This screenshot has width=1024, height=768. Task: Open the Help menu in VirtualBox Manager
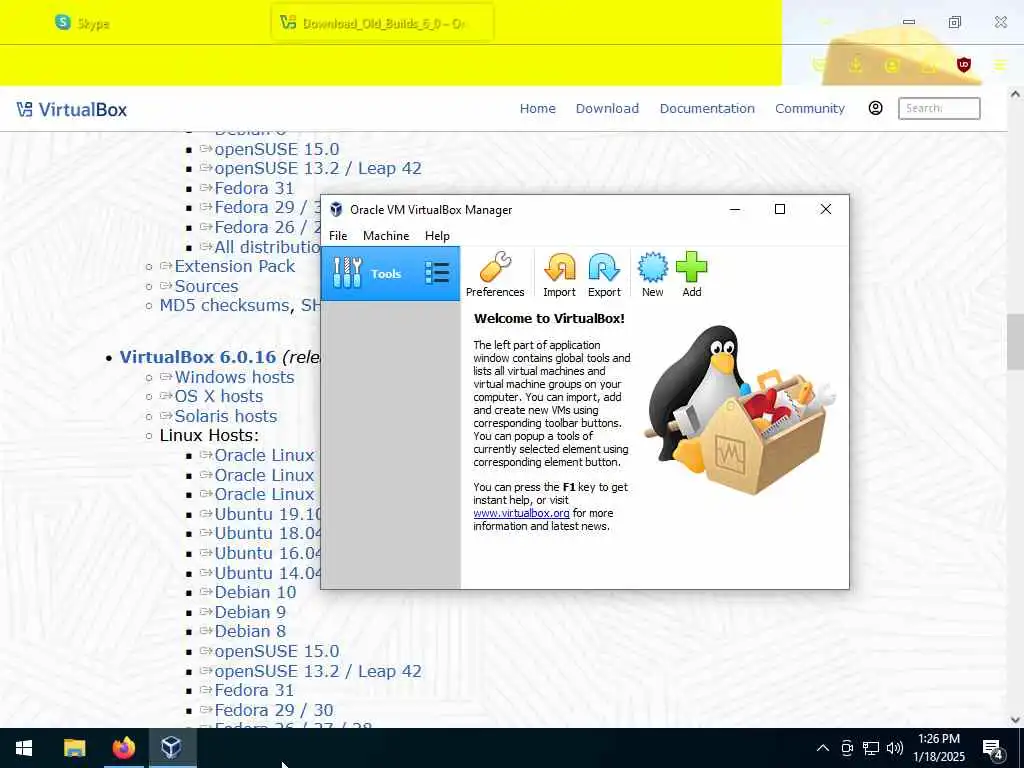437,236
